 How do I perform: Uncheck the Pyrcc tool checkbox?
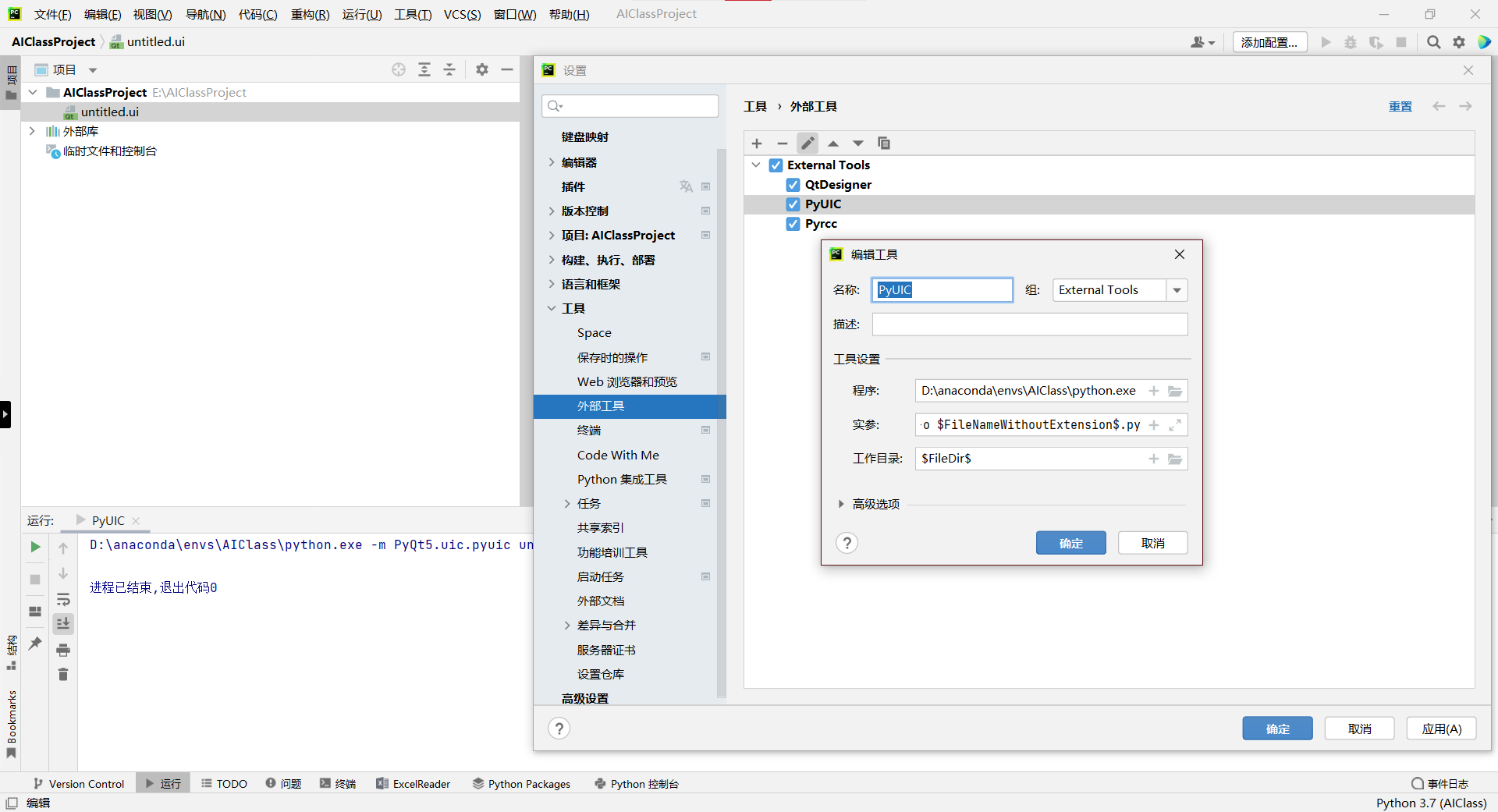point(793,224)
